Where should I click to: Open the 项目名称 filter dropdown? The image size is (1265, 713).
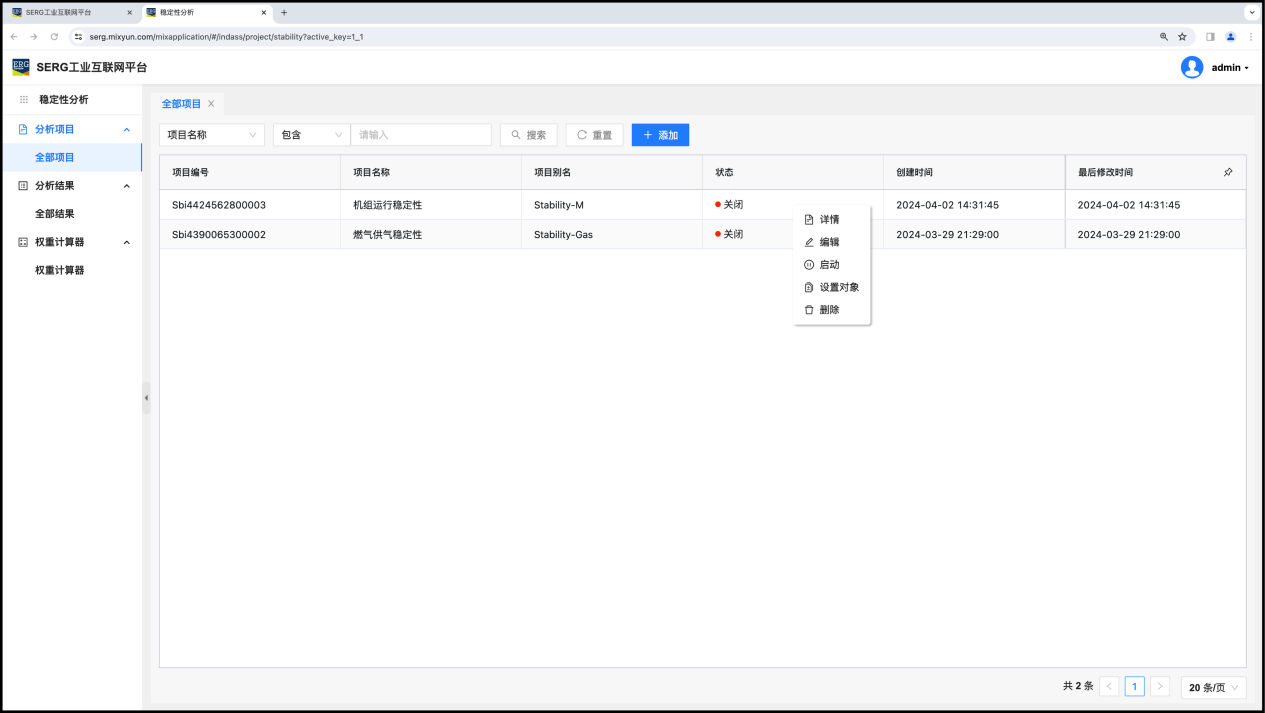tap(212, 135)
